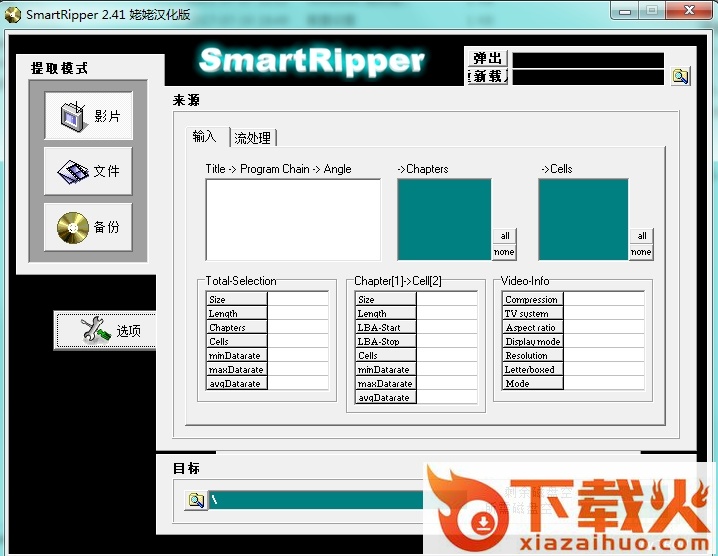The width and height of the screenshot is (718, 556).
Task: Click maxDatarate in Total-Selection
Action: point(236,370)
